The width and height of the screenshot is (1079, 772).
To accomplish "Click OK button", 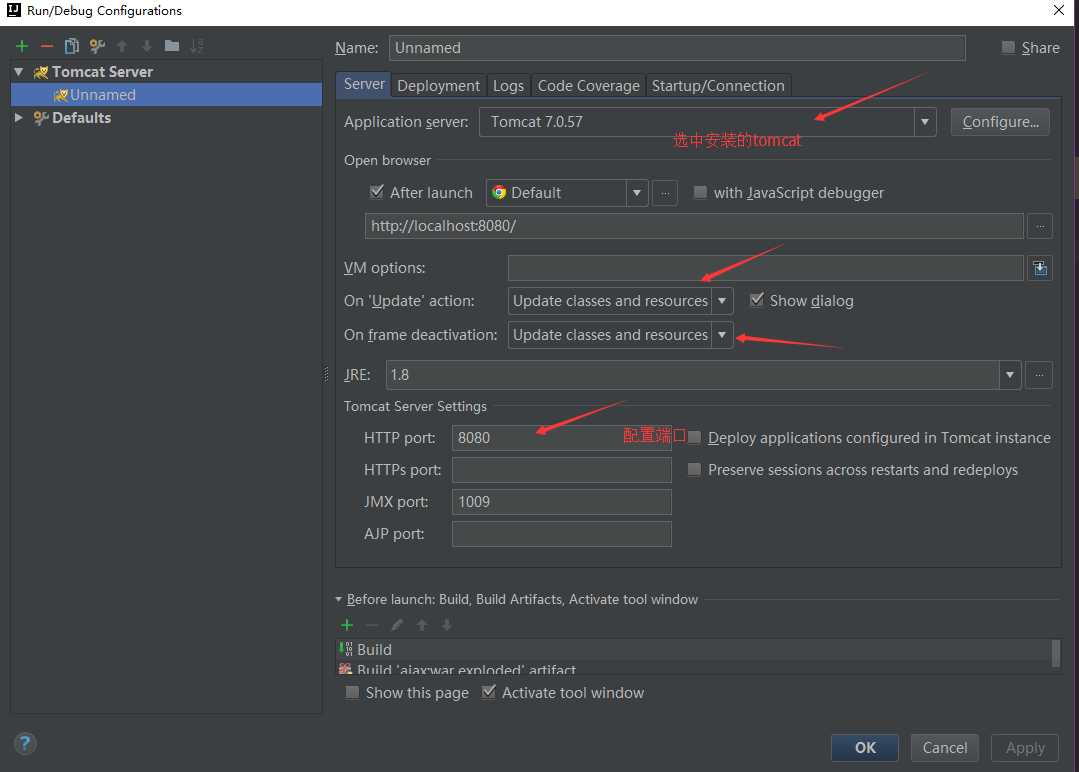I will coord(865,747).
